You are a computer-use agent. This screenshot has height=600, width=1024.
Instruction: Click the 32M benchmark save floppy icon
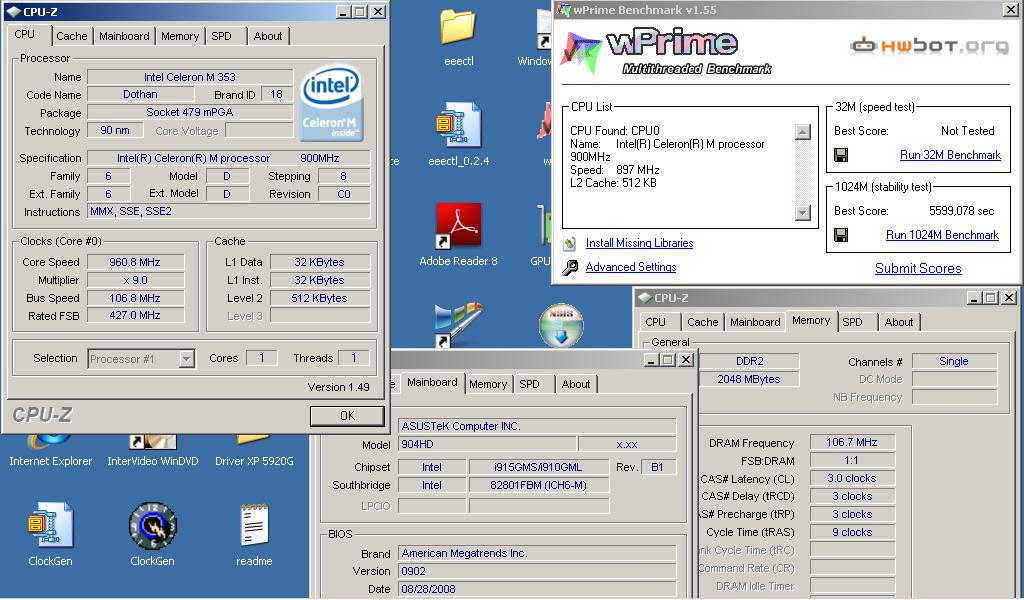pyautogui.click(x=841, y=155)
